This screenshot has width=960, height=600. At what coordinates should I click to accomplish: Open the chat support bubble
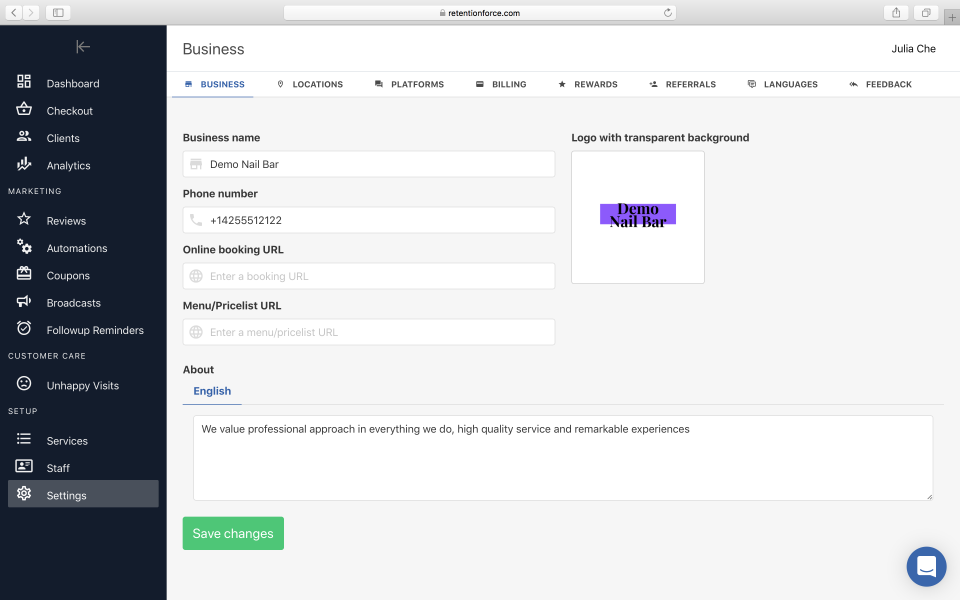pyautogui.click(x=926, y=567)
